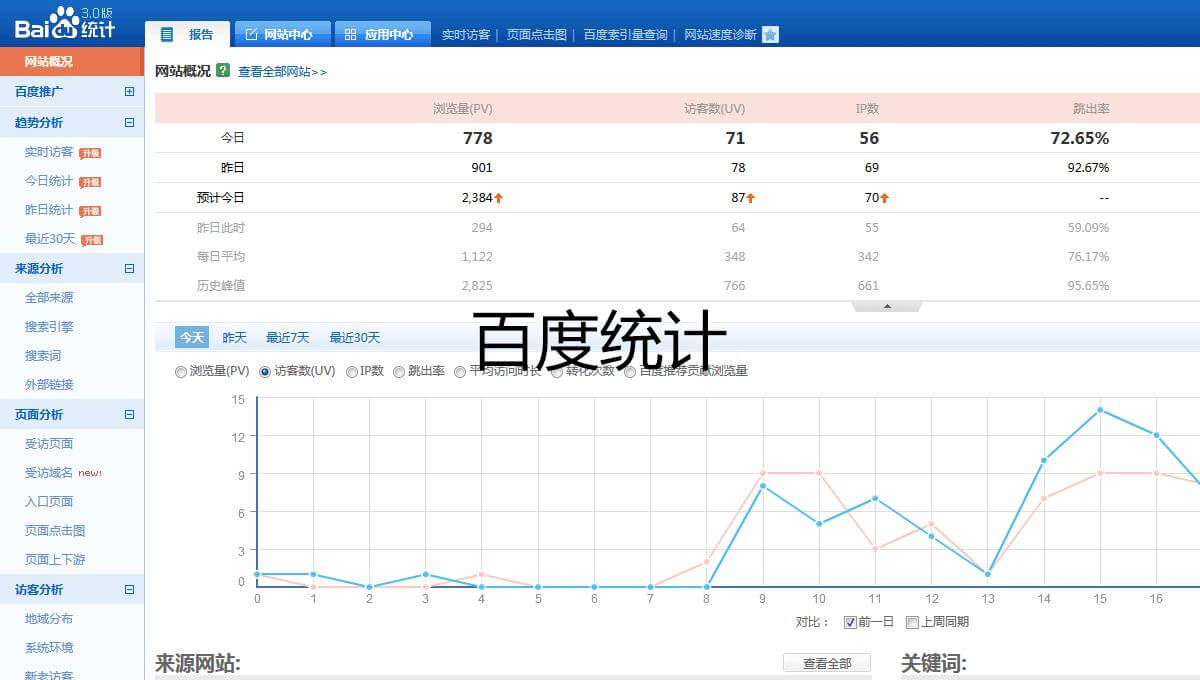Open 外部链接 in the sidebar

coord(49,385)
